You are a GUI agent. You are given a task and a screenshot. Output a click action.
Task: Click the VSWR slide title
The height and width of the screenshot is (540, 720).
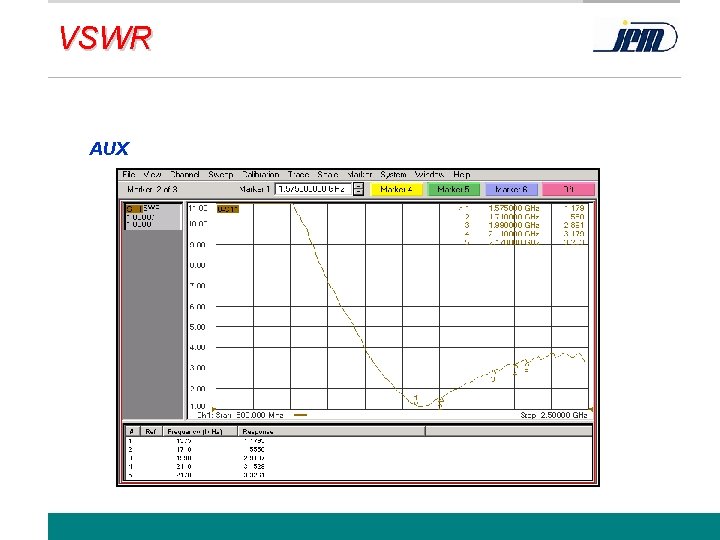105,38
